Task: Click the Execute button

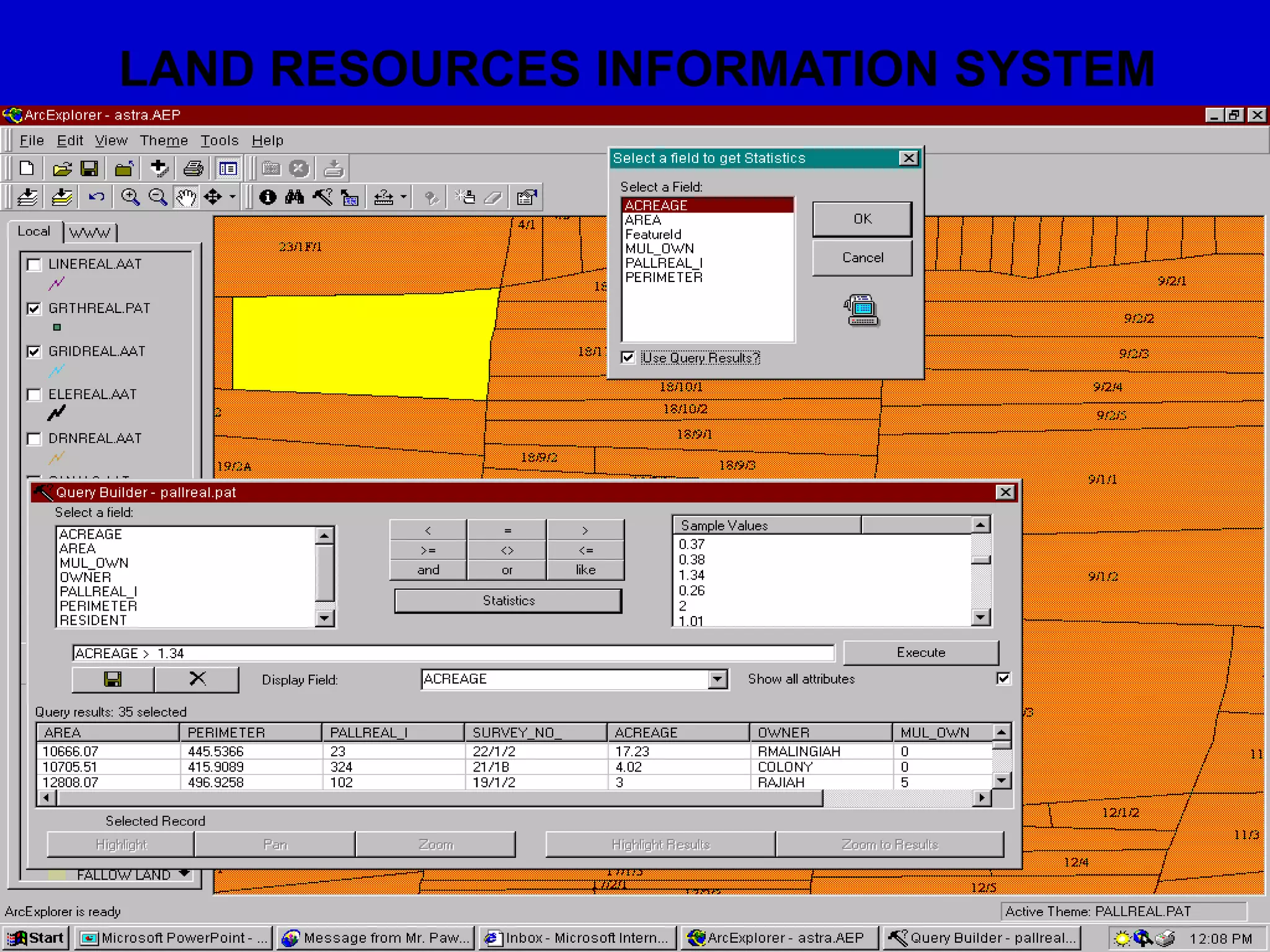Action: (921, 653)
